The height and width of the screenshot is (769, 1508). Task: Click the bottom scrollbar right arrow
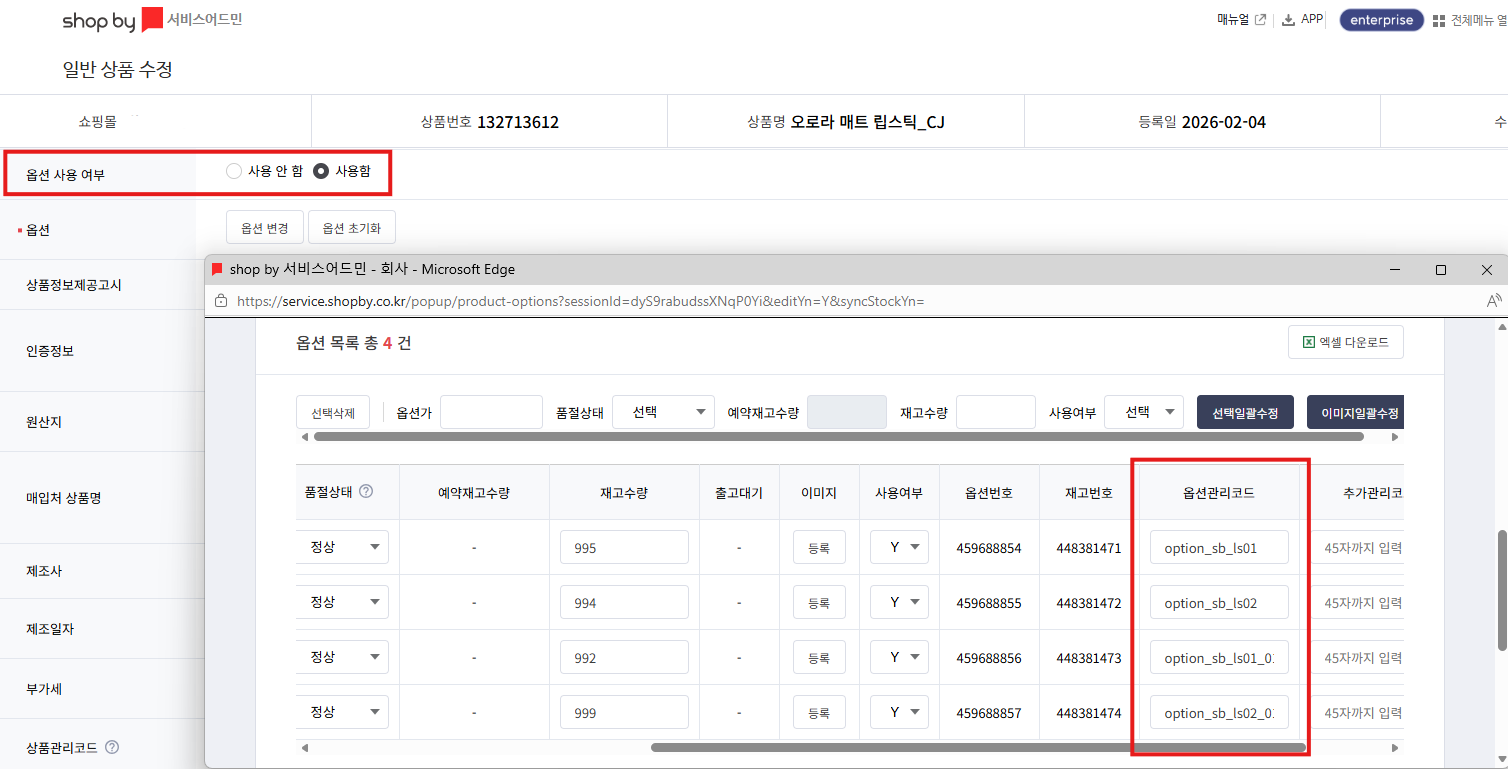1395,747
